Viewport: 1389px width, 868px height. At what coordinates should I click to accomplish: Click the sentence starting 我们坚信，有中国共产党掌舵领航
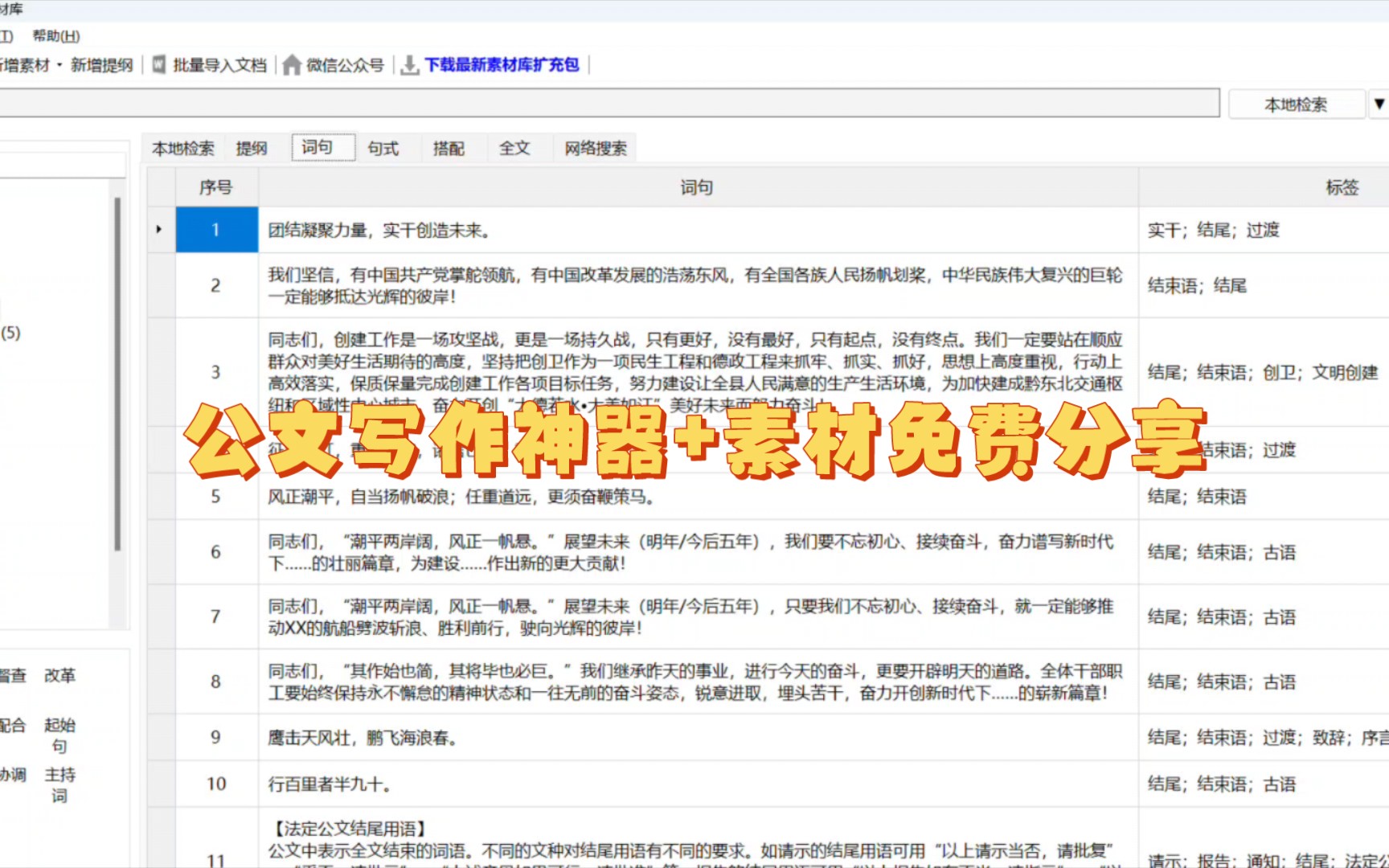695,285
